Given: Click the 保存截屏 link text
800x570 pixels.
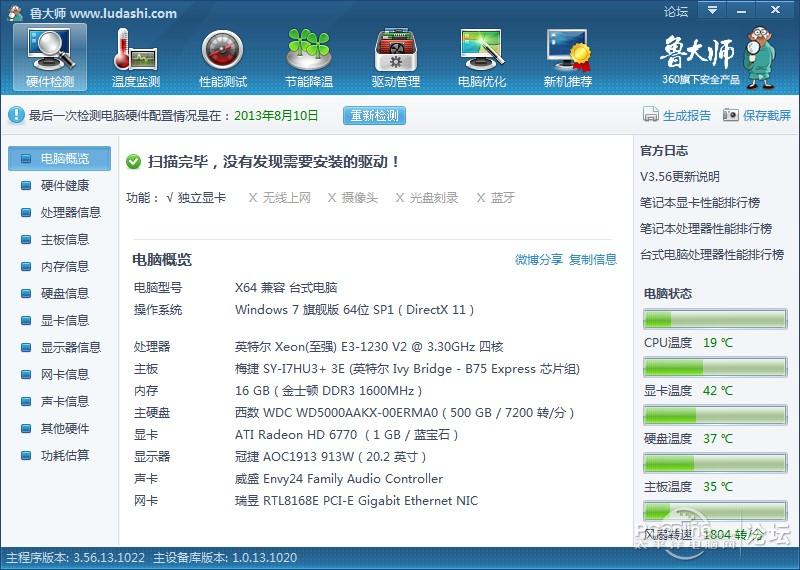Looking at the screenshot, I should point(767,116).
